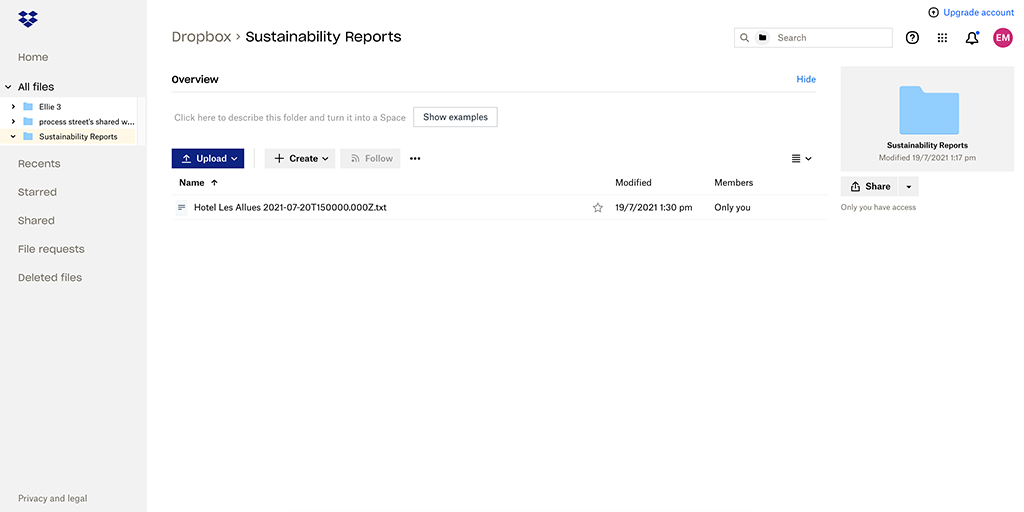The width and height of the screenshot is (1024, 512).
Task: Click the search magnifier icon
Action: 744,38
